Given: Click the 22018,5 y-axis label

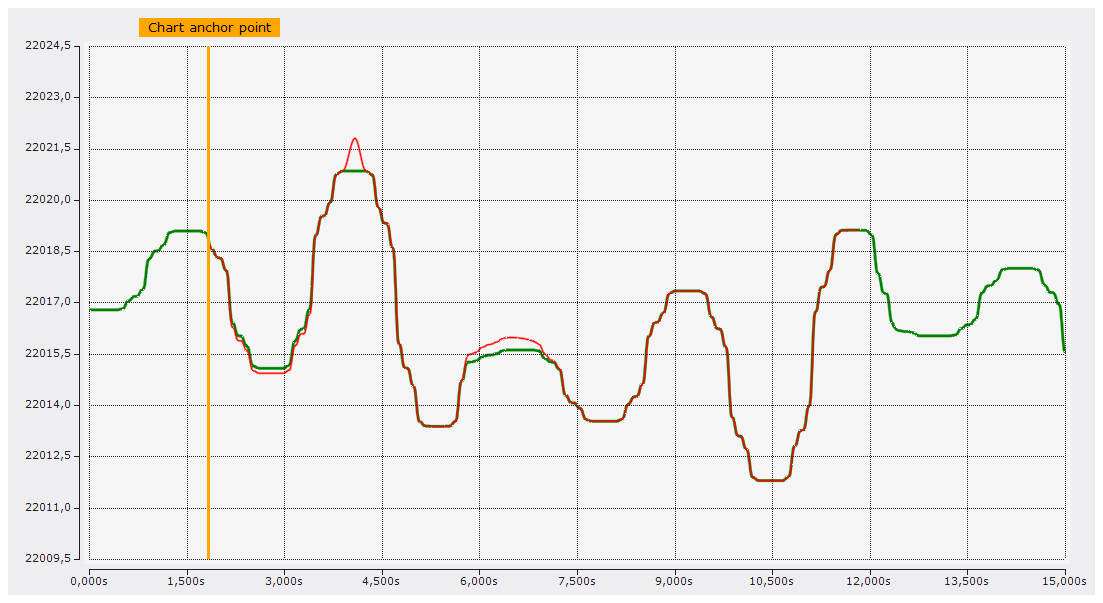Looking at the screenshot, I should coord(48,251).
